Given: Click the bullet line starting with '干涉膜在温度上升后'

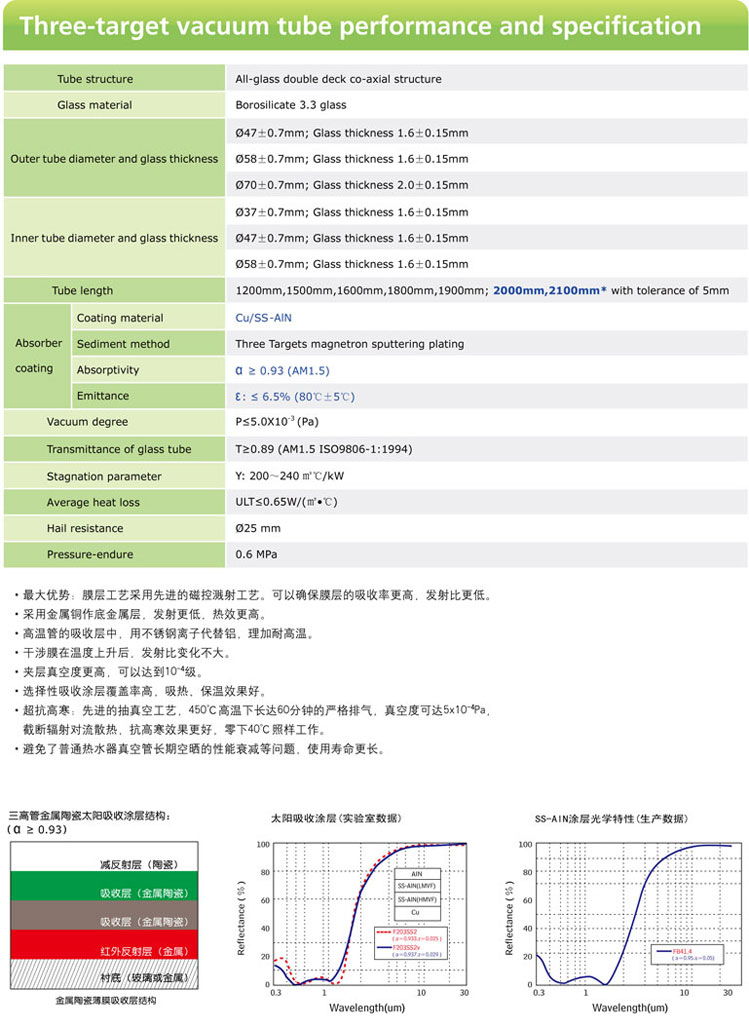Looking at the screenshot, I should [123, 653].
